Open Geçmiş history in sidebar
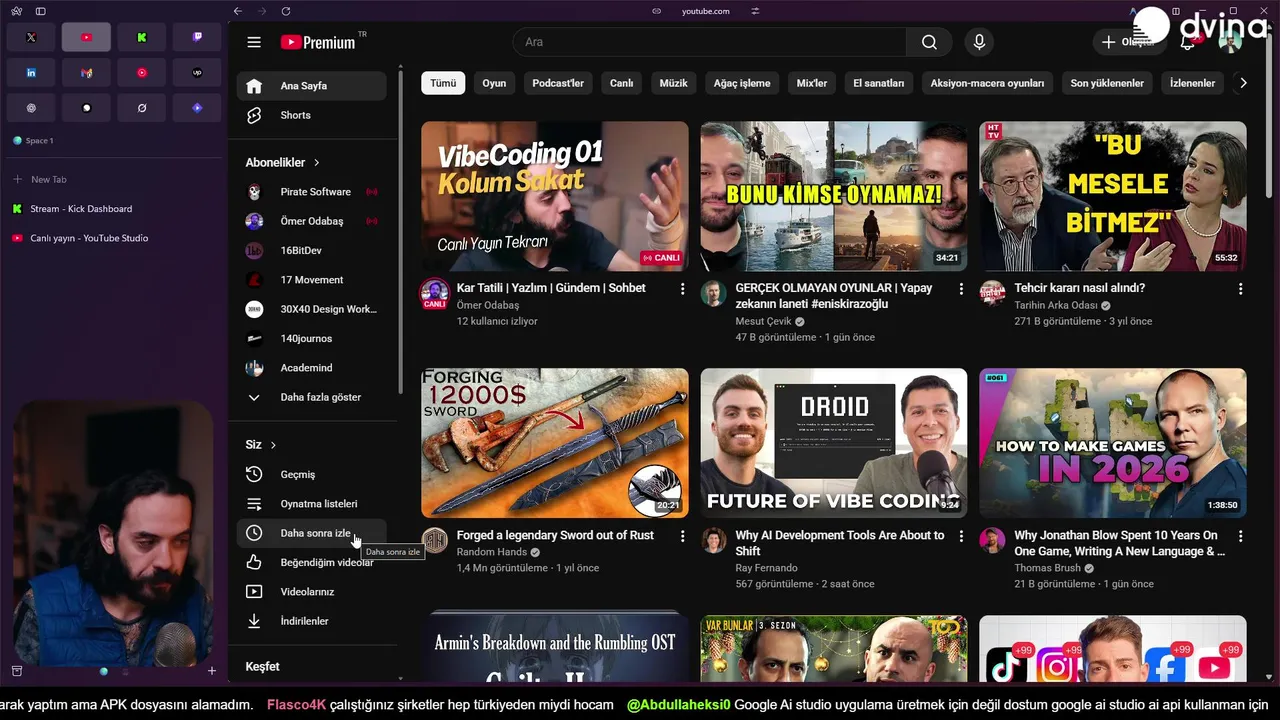The height and width of the screenshot is (720, 1280). (311, 474)
